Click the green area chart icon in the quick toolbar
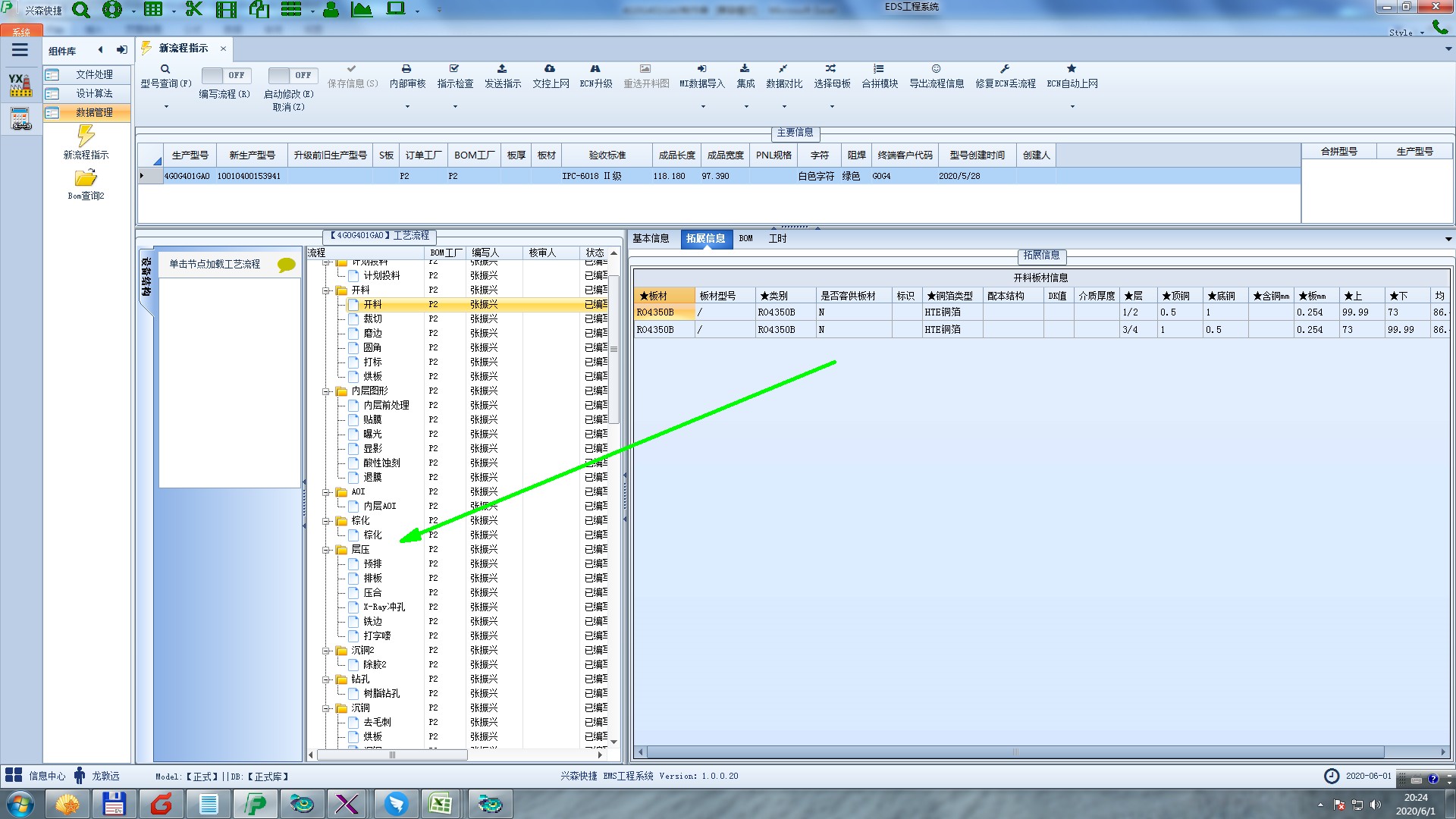Screen dimensions: 1456x819 (x=362, y=9)
